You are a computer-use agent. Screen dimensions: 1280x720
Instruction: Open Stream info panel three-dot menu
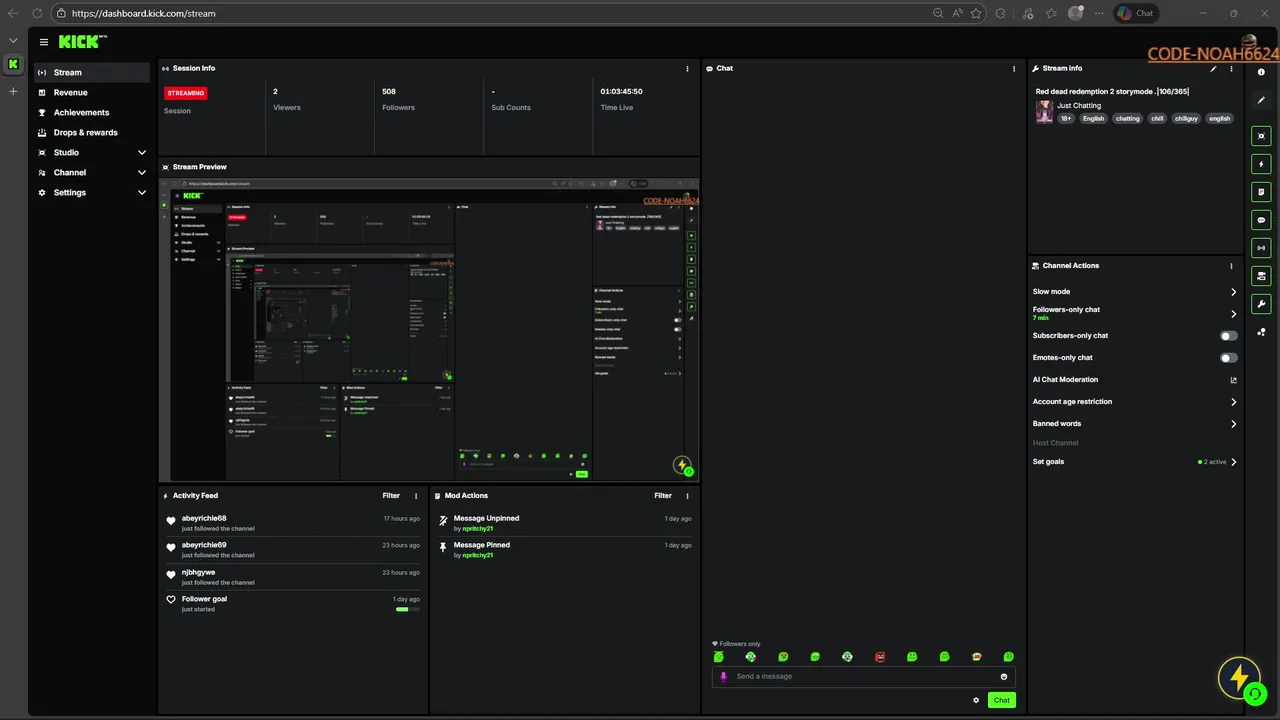click(x=1231, y=69)
